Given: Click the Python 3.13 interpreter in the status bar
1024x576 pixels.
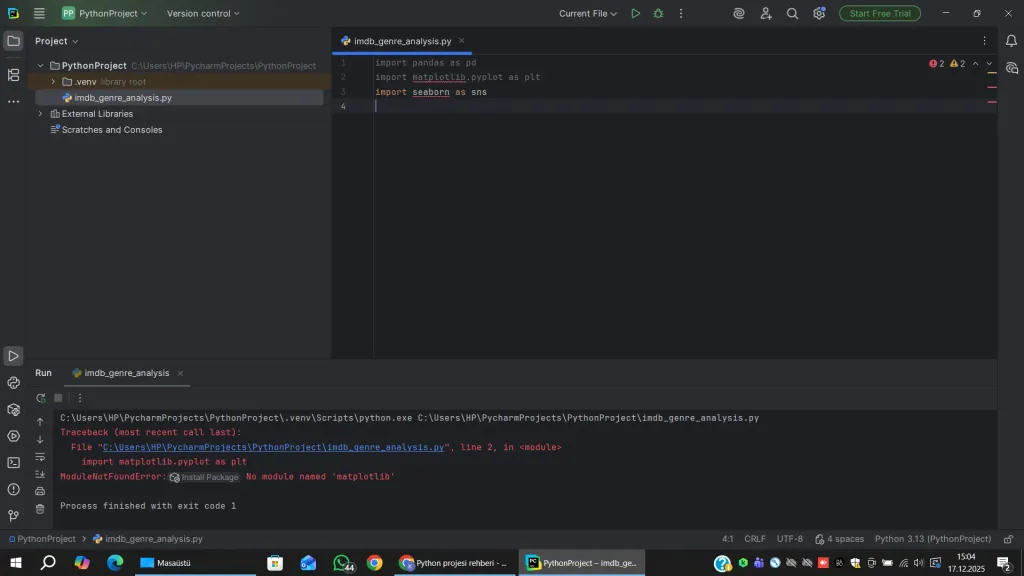Looking at the screenshot, I should [932, 539].
